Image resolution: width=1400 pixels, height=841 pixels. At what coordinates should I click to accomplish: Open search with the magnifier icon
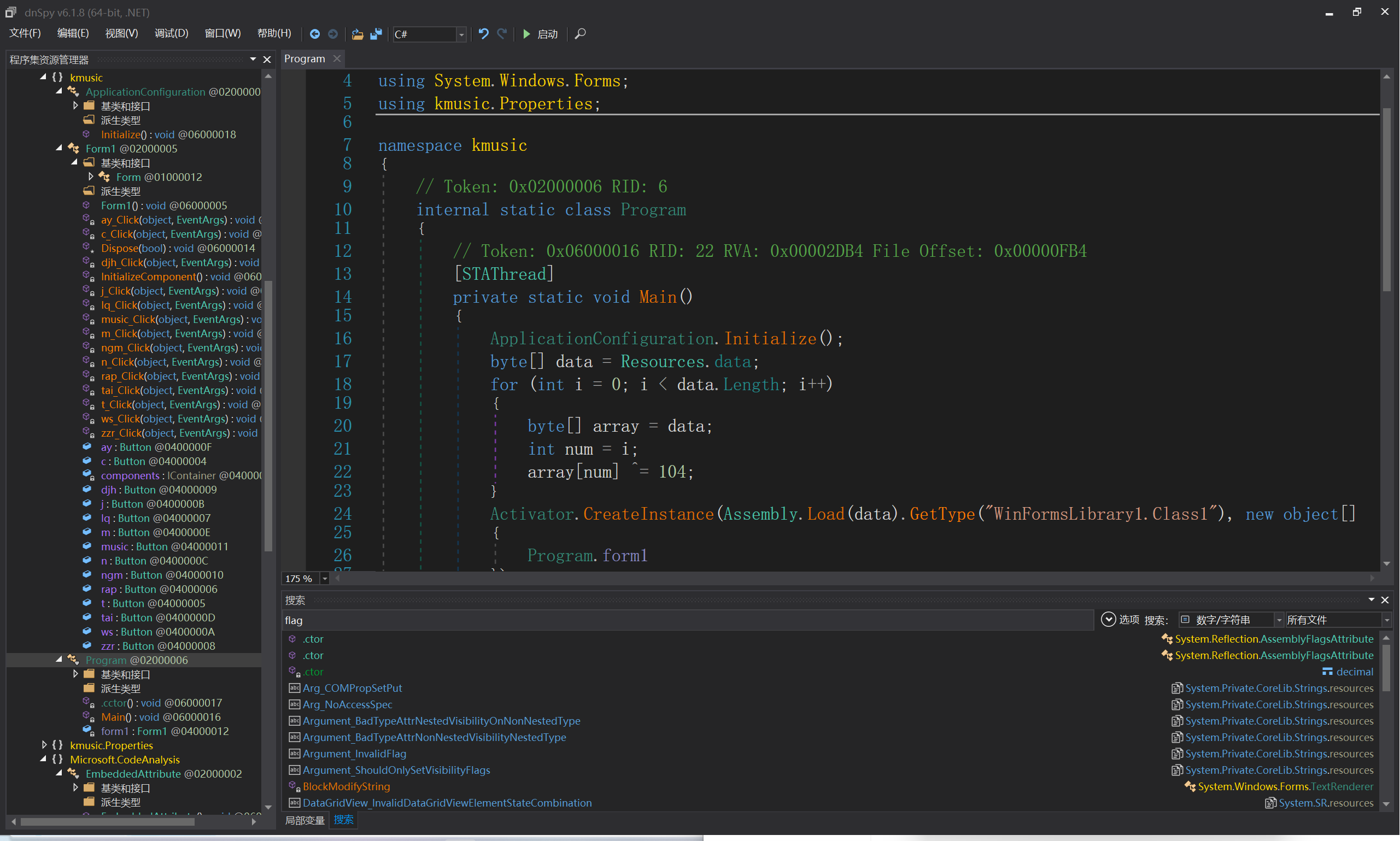580,34
